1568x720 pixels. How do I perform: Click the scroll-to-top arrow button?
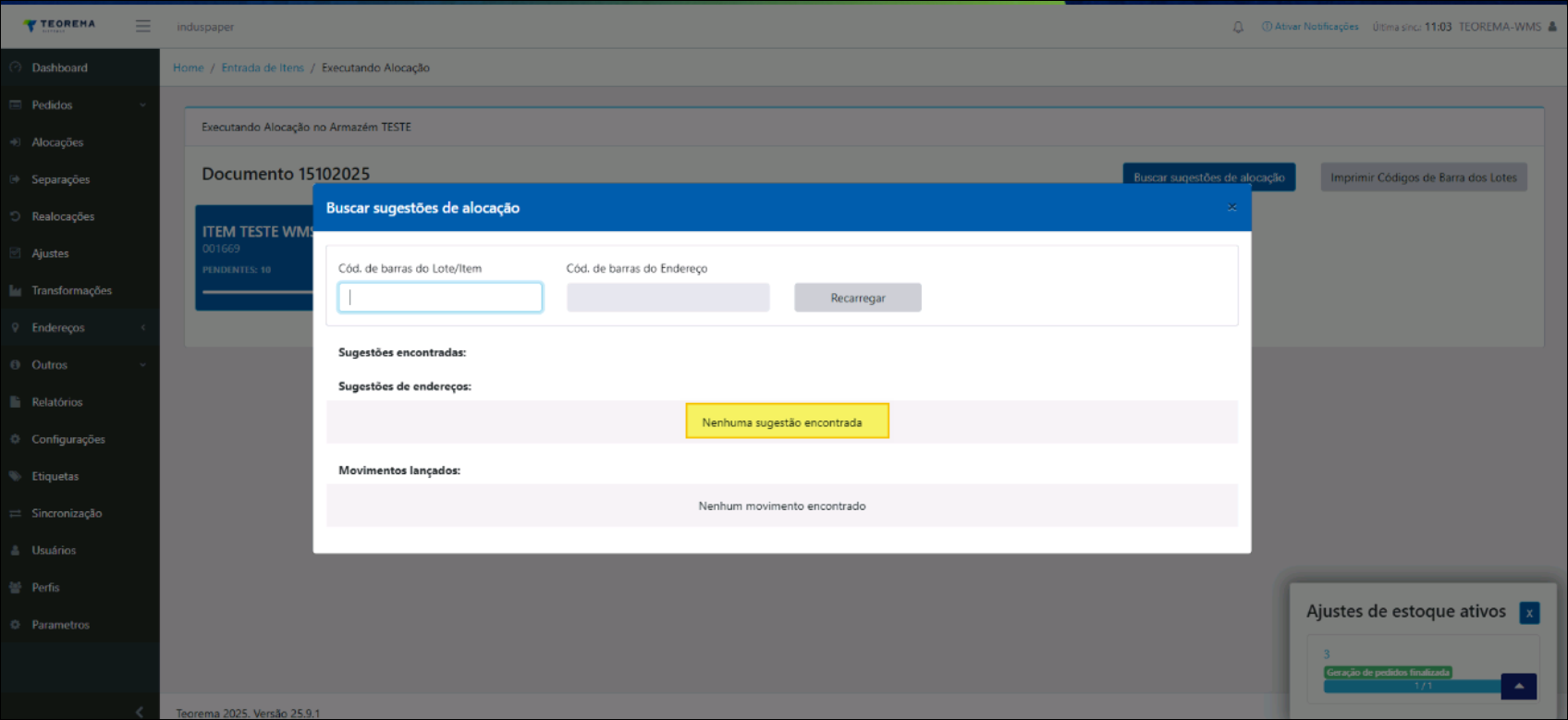(x=1518, y=686)
